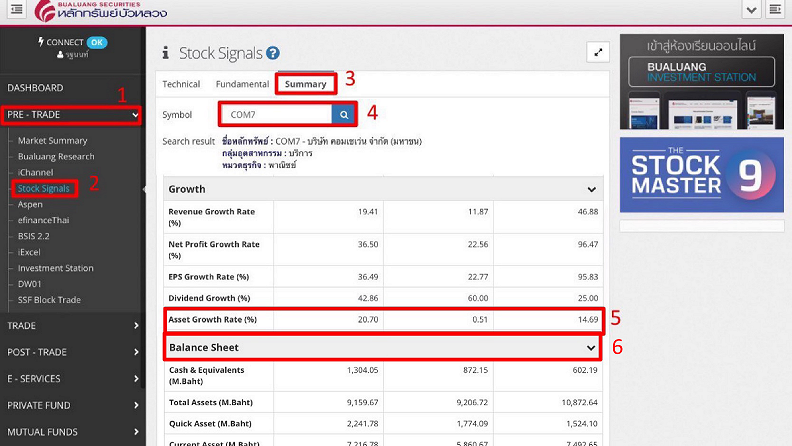The image size is (792, 446).
Task: Click the hamburger menu icon at top left
Action: (15, 11)
